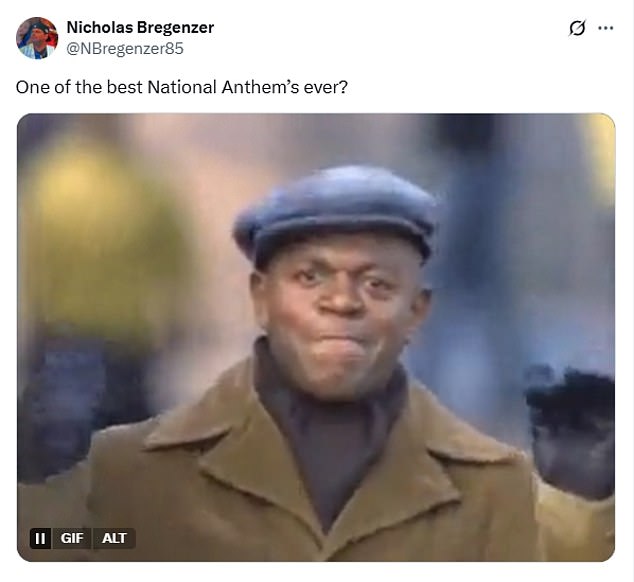Image resolution: width=634 pixels, height=582 pixels.
Task: Click the tweet text about National Anthem's
Action: (182, 87)
